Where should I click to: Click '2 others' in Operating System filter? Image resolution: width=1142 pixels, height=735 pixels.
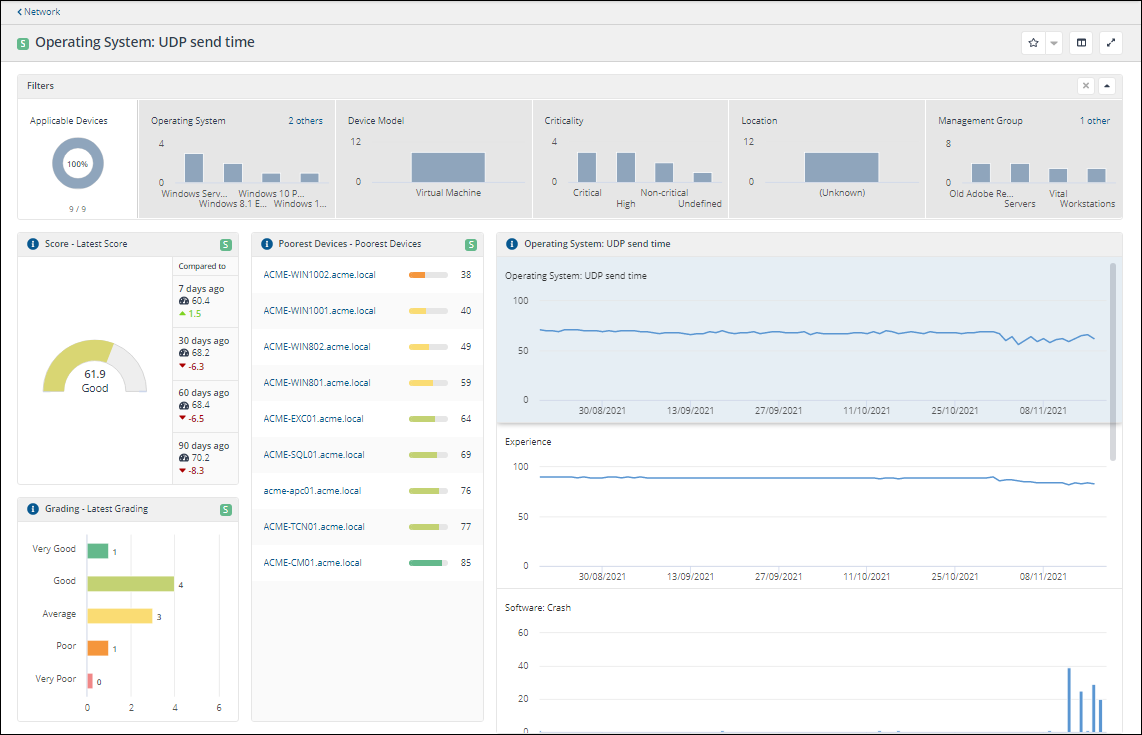click(305, 121)
